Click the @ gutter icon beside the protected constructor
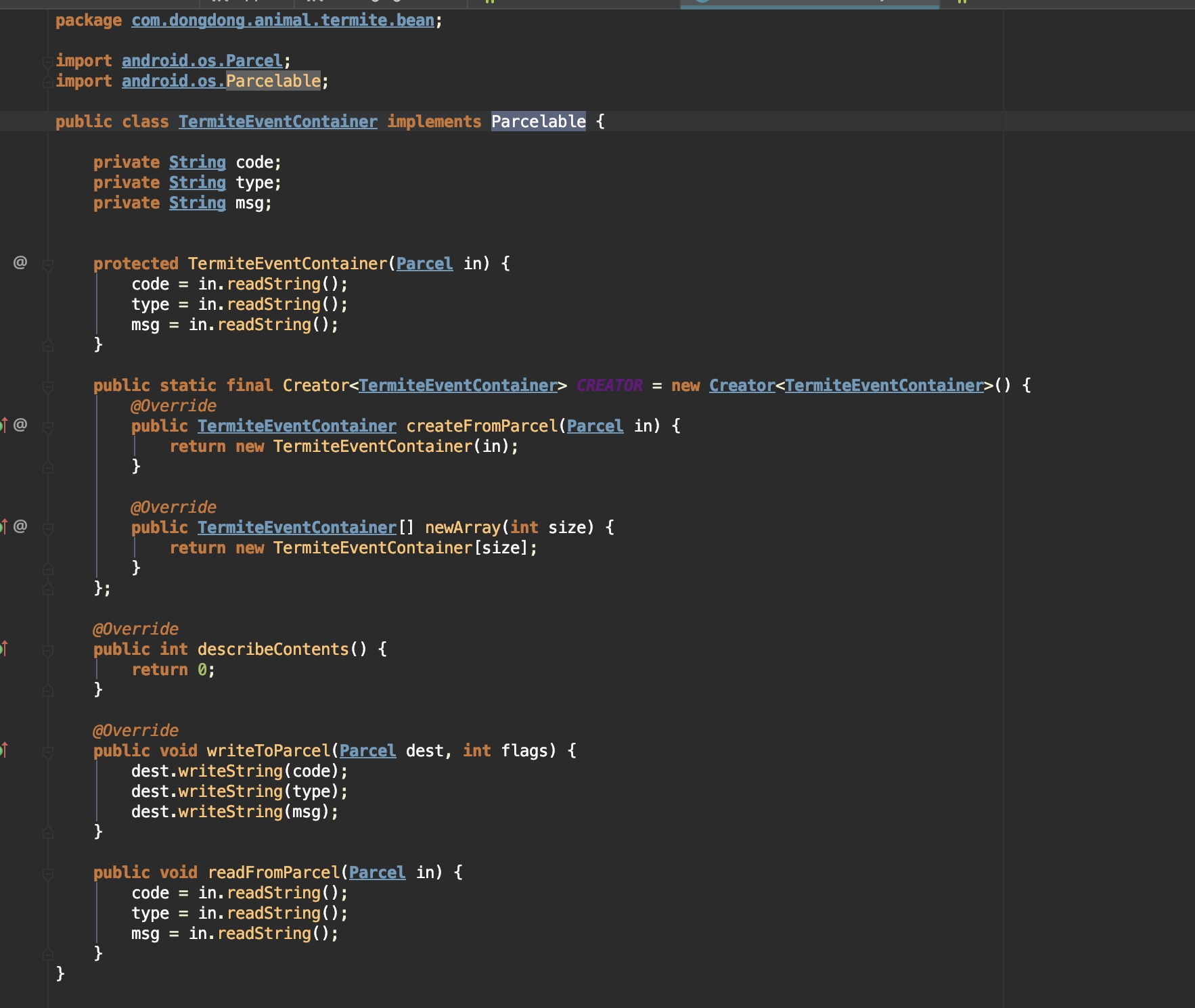Screen dimensions: 1195x1008 20,262
